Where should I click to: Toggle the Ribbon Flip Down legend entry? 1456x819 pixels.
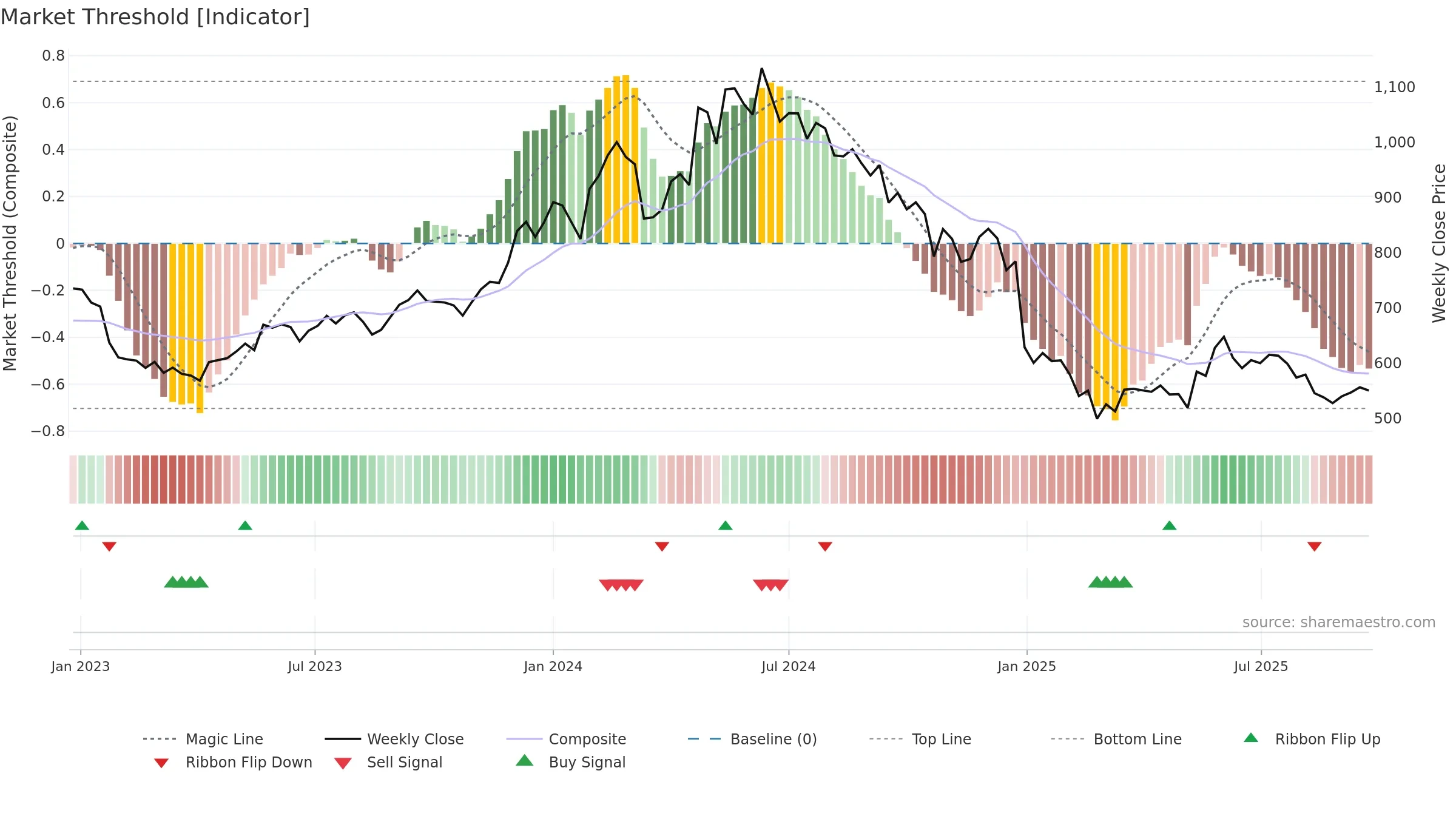[x=233, y=762]
